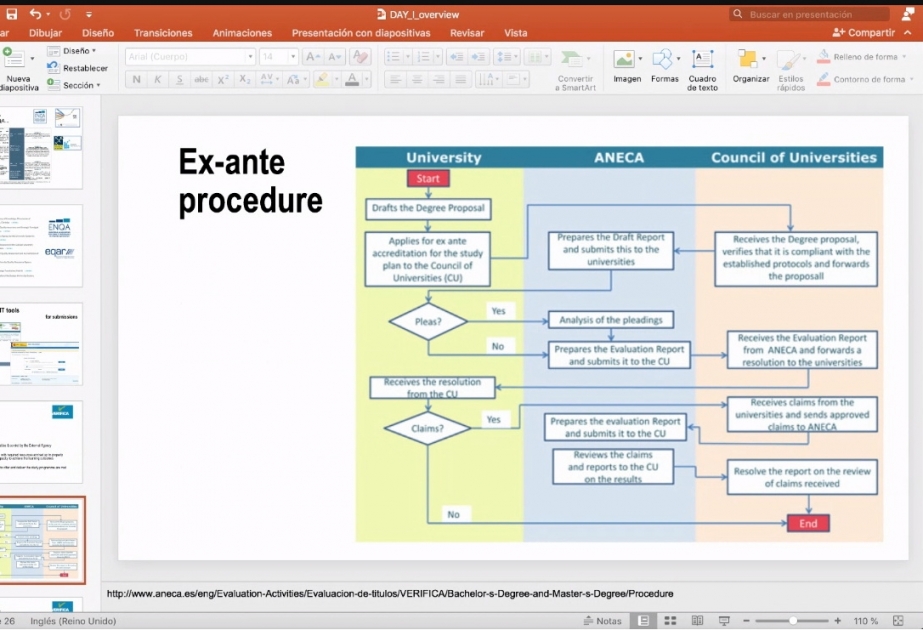Open the Revisar tab
The height and width of the screenshot is (630, 923).
coord(467,33)
